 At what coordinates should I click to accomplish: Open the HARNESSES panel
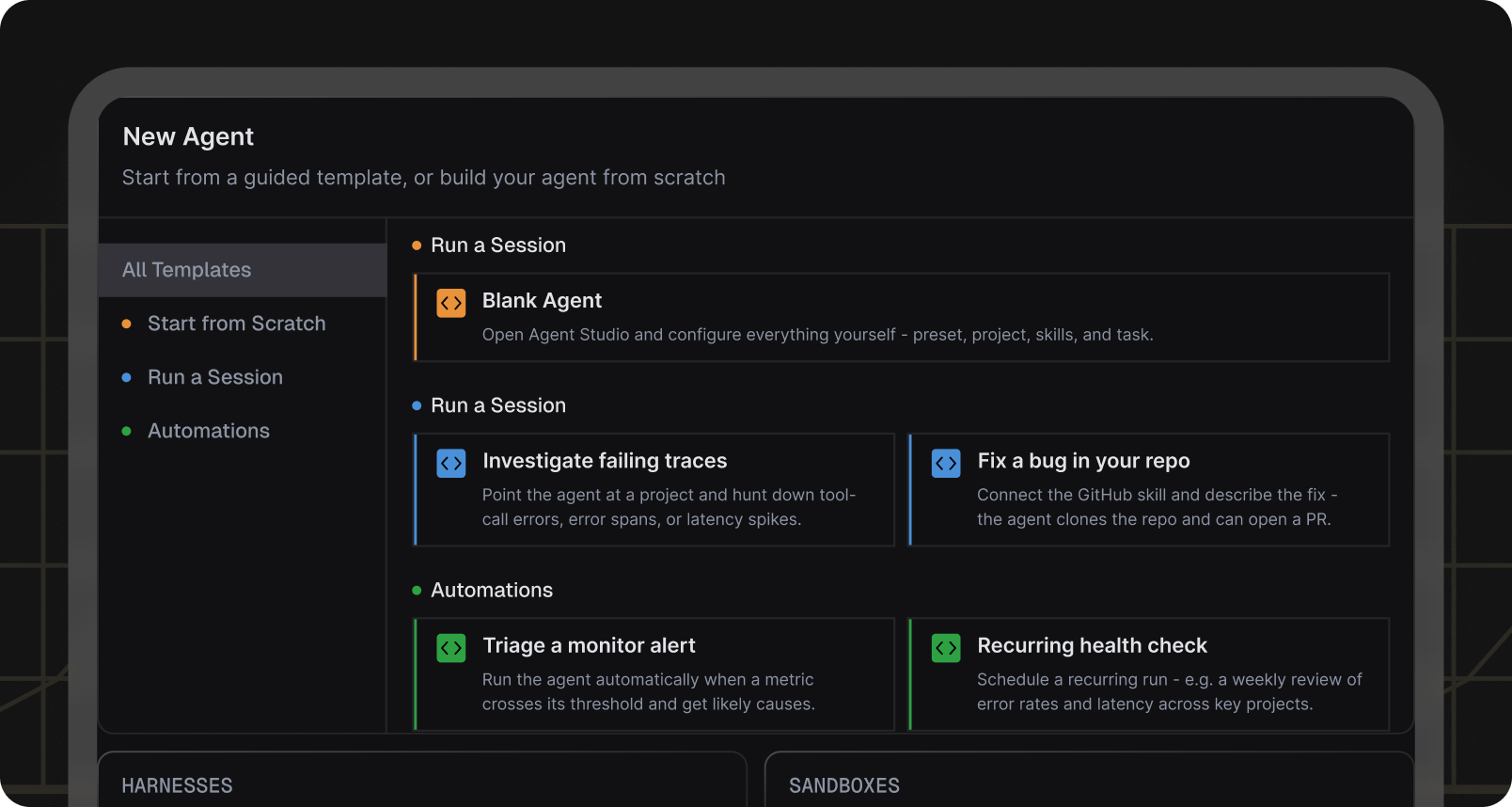tap(422, 779)
